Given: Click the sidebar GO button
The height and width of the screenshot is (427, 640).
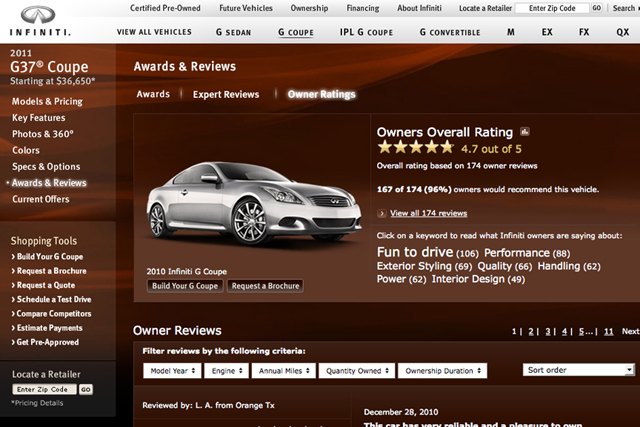Looking at the screenshot, I should pos(86,389).
